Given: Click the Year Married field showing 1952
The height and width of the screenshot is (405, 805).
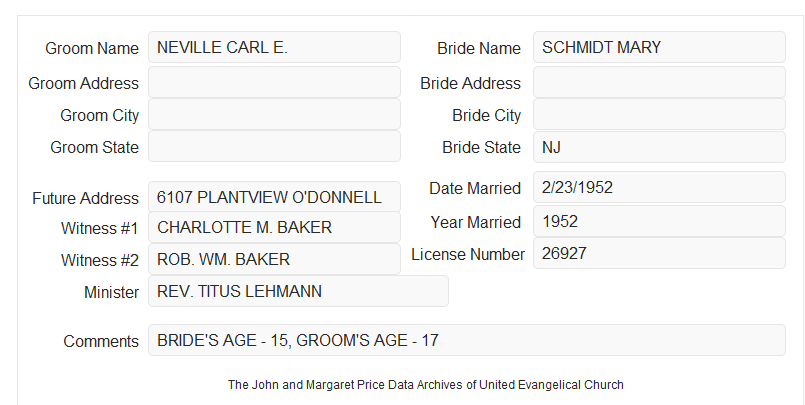Looking at the screenshot, I should [659, 221].
